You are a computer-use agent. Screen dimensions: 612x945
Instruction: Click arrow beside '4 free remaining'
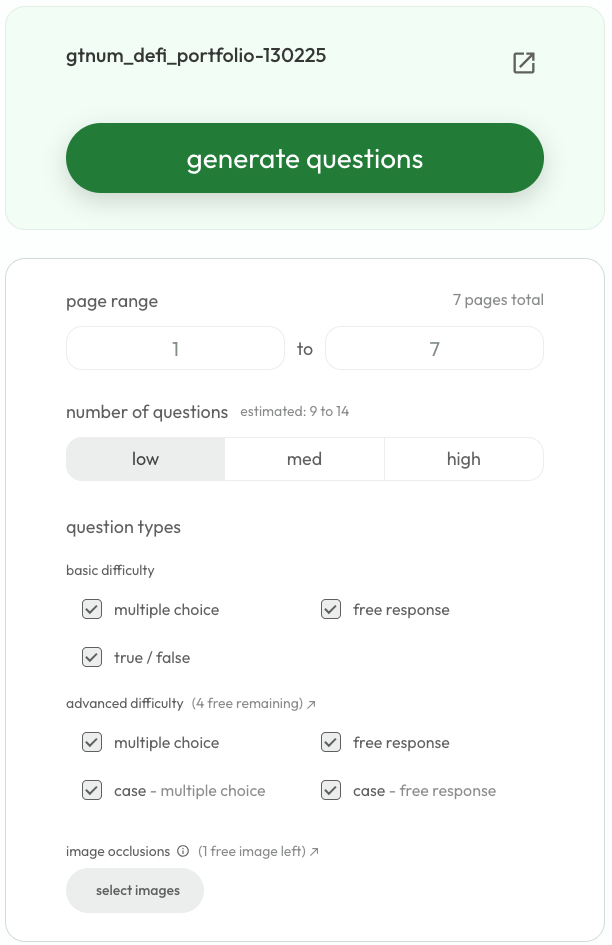point(312,704)
